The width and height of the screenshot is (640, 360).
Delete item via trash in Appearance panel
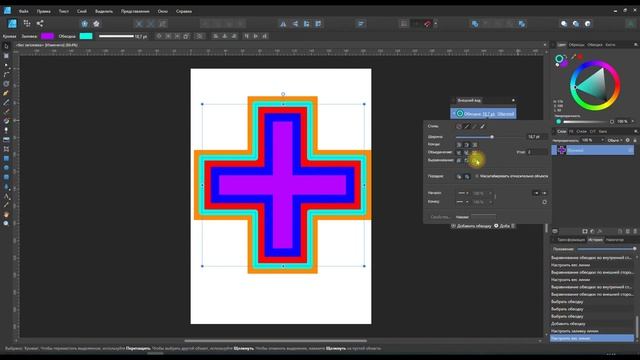tap(513, 226)
